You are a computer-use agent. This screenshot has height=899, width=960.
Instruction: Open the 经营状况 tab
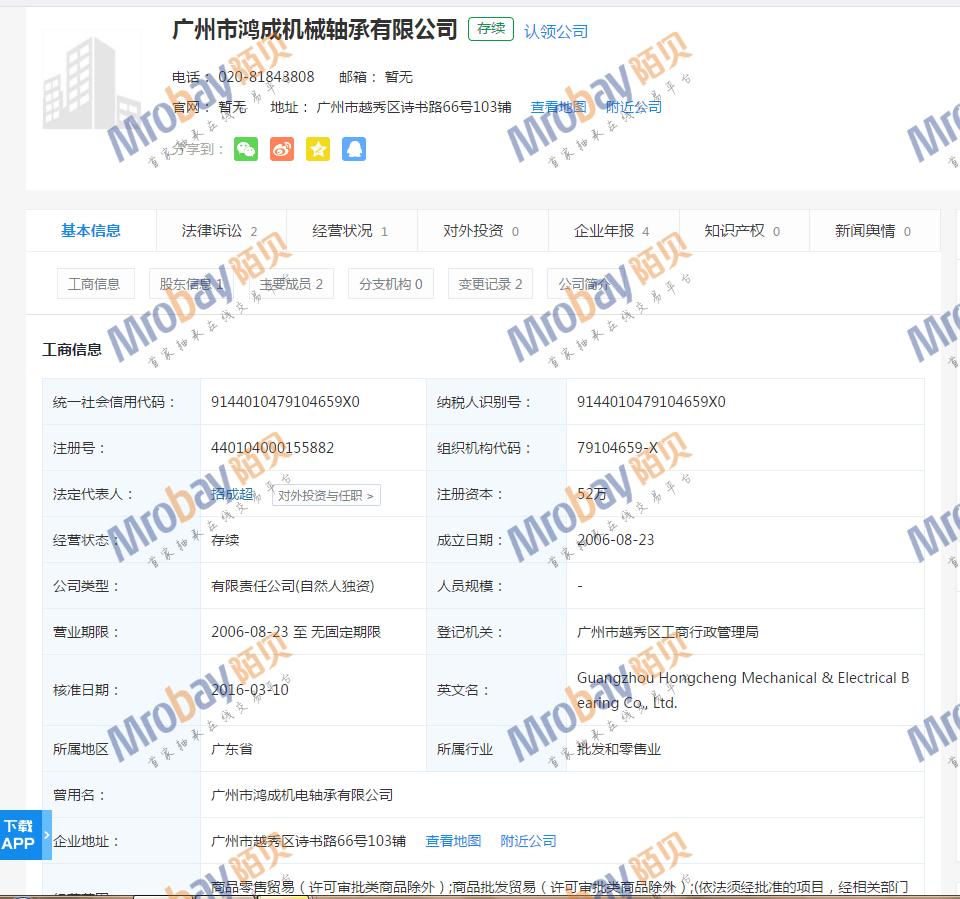[350, 231]
